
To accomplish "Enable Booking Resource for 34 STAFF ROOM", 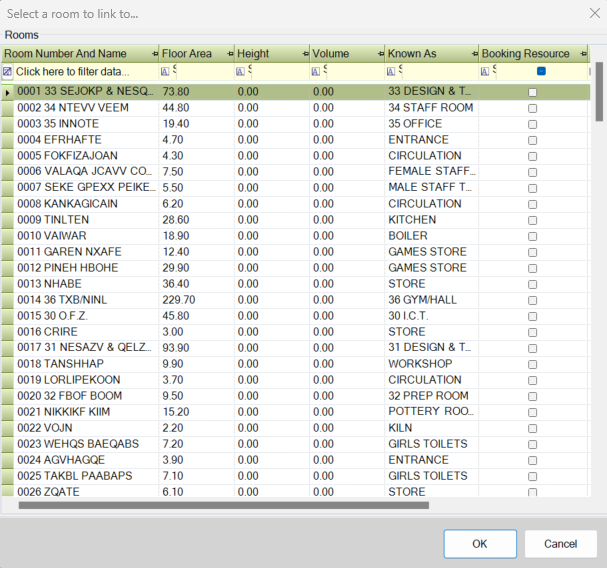I will [x=532, y=108].
